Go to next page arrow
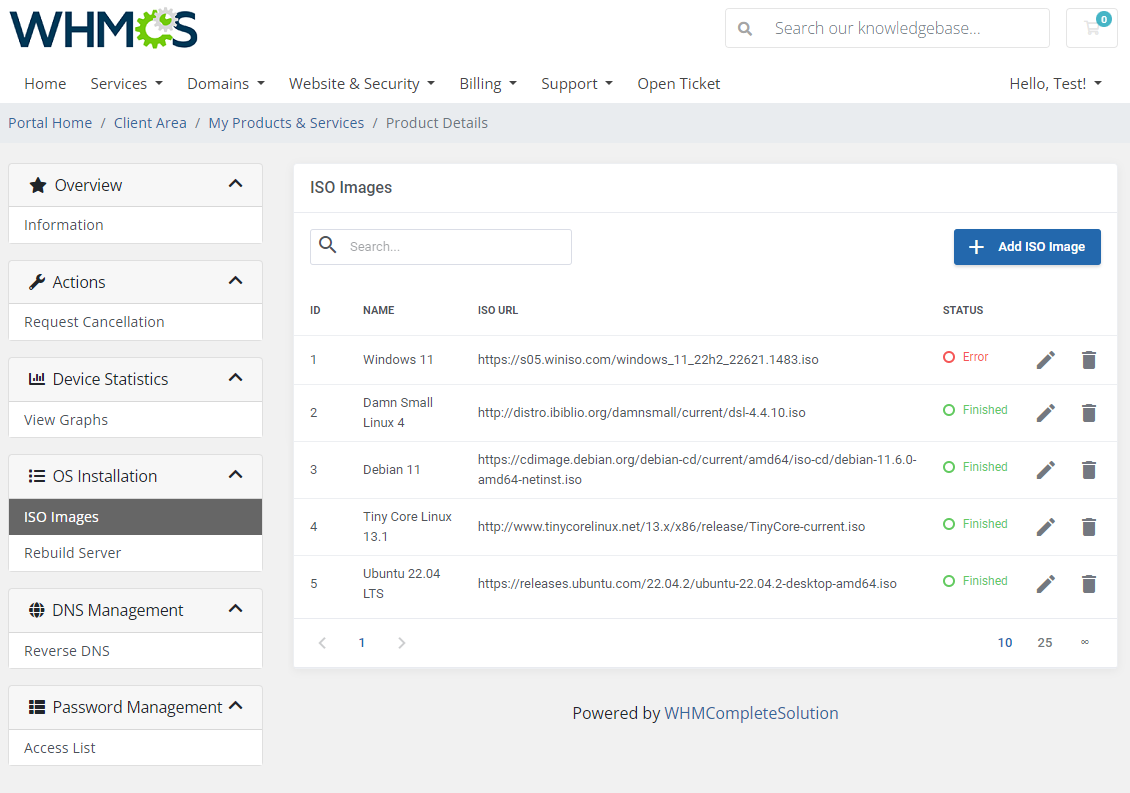 401,643
